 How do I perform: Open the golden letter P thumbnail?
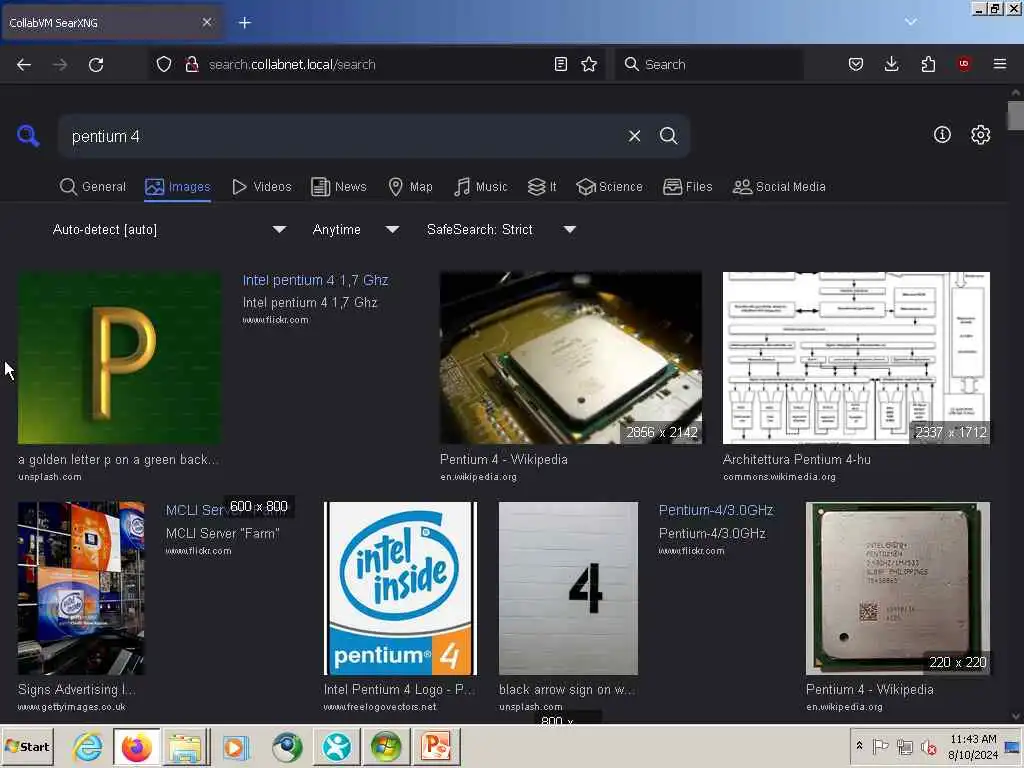point(119,358)
